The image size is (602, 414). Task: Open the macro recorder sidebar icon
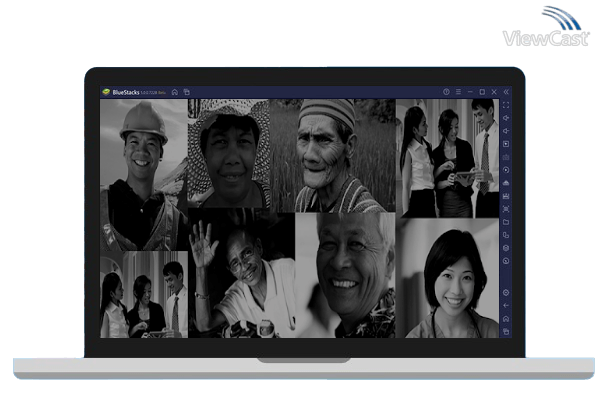(x=506, y=170)
